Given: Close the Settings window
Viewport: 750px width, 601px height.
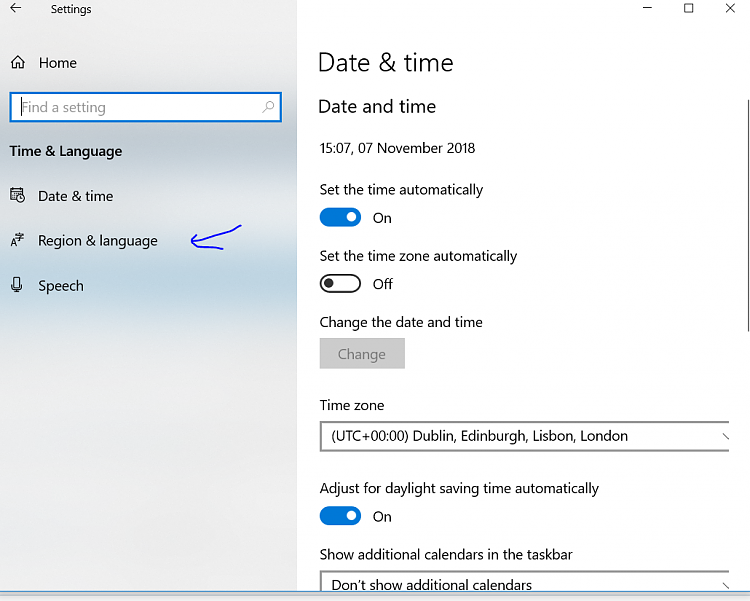Looking at the screenshot, I should coord(730,8).
